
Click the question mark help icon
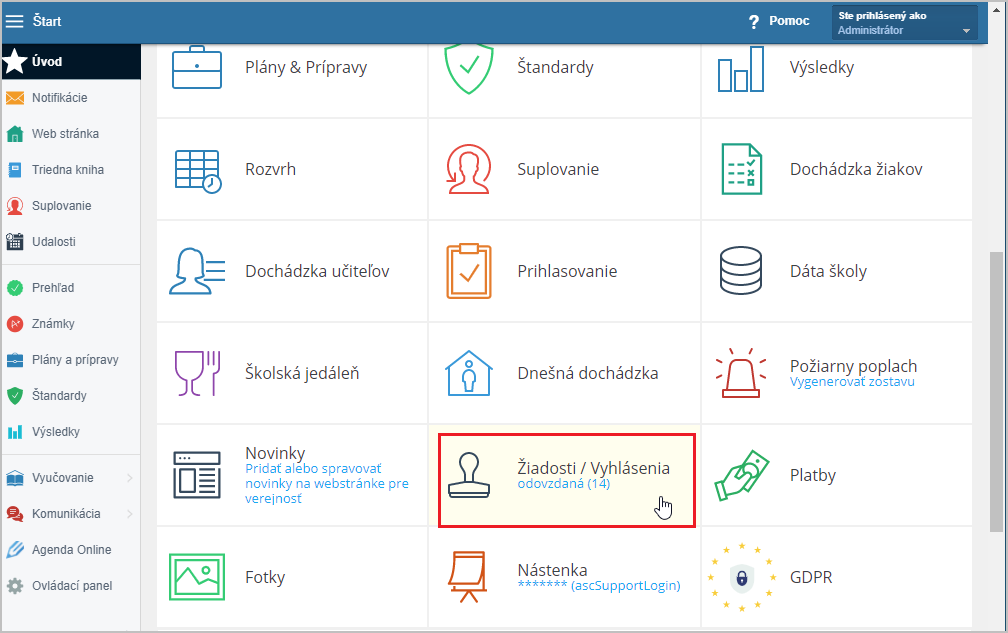pos(753,22)
